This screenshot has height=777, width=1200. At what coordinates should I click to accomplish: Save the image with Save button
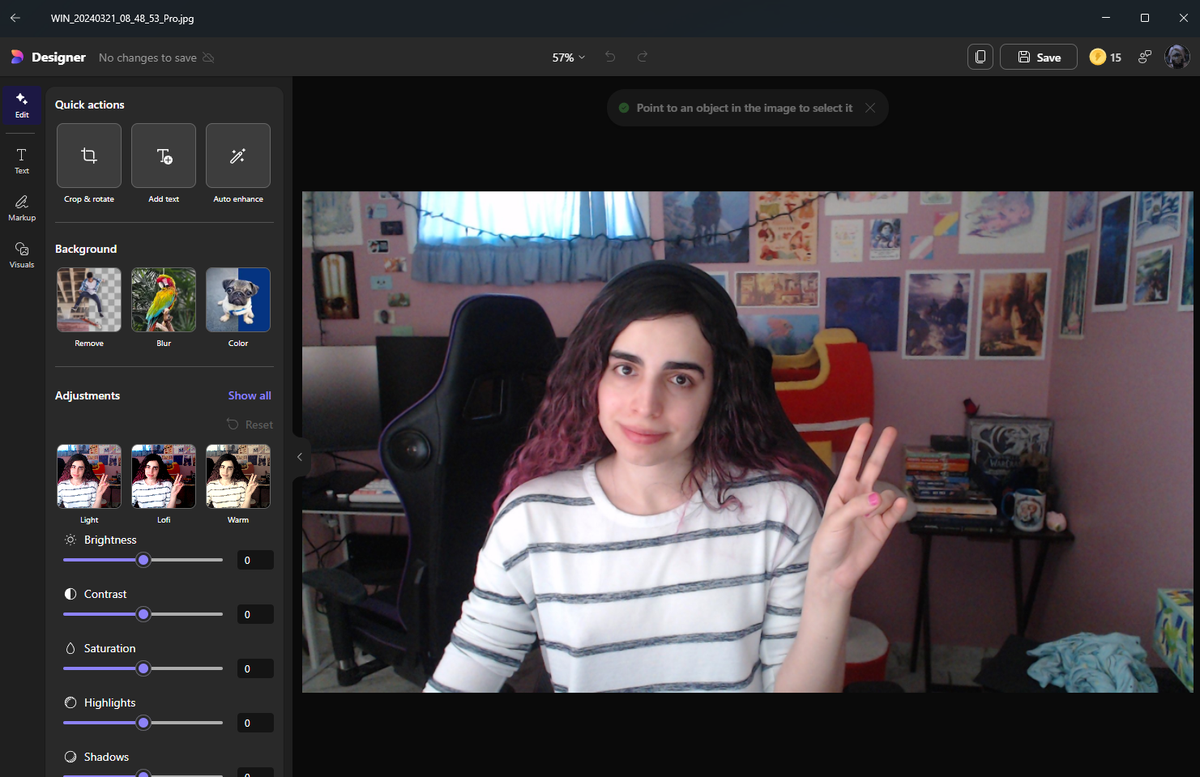click(1038, 57)
